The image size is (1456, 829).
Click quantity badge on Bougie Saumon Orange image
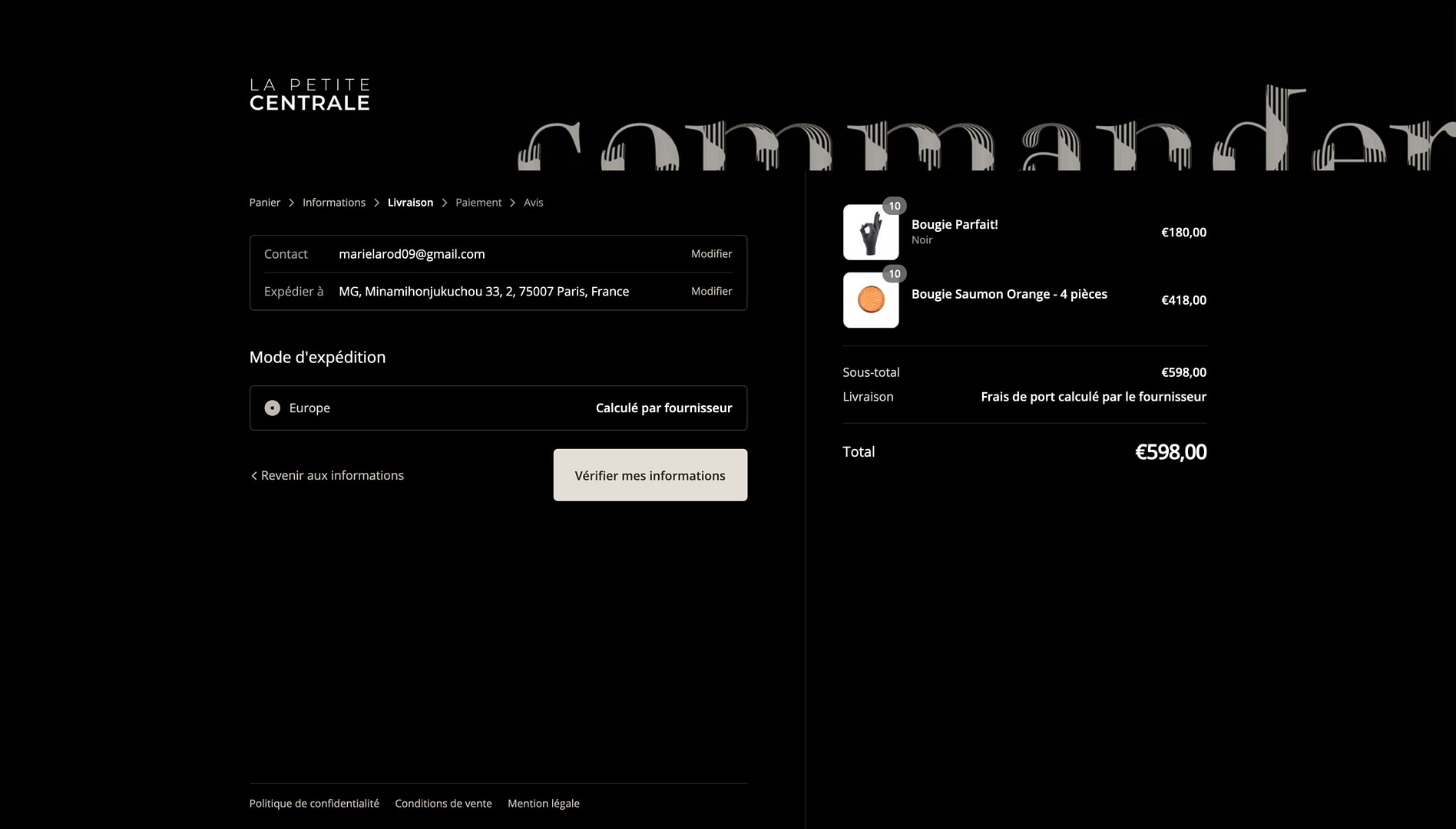pos(894,274)
